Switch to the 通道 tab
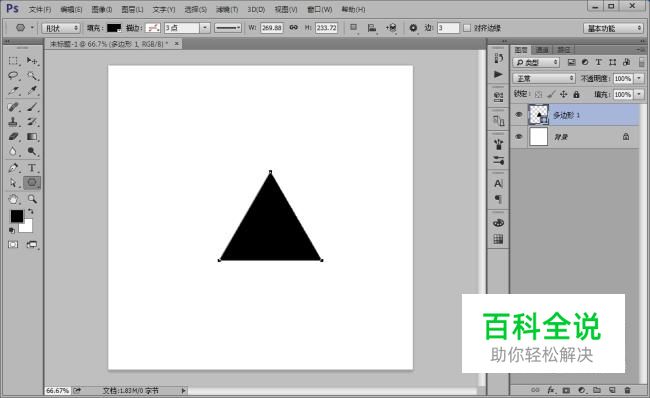This screenshot has width=650, height=398. point(542,50)
